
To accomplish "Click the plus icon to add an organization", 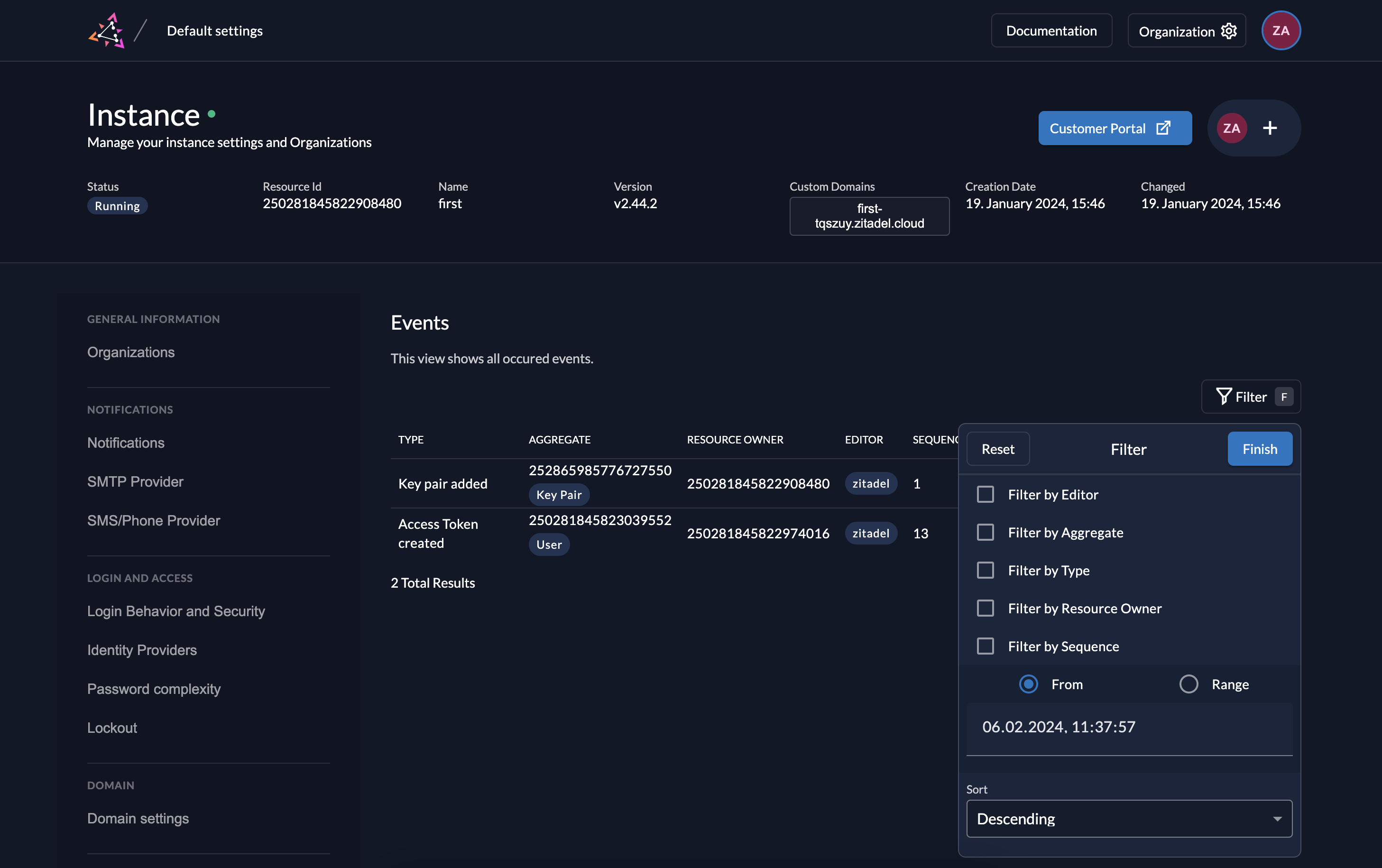I will coord(1270,128).
